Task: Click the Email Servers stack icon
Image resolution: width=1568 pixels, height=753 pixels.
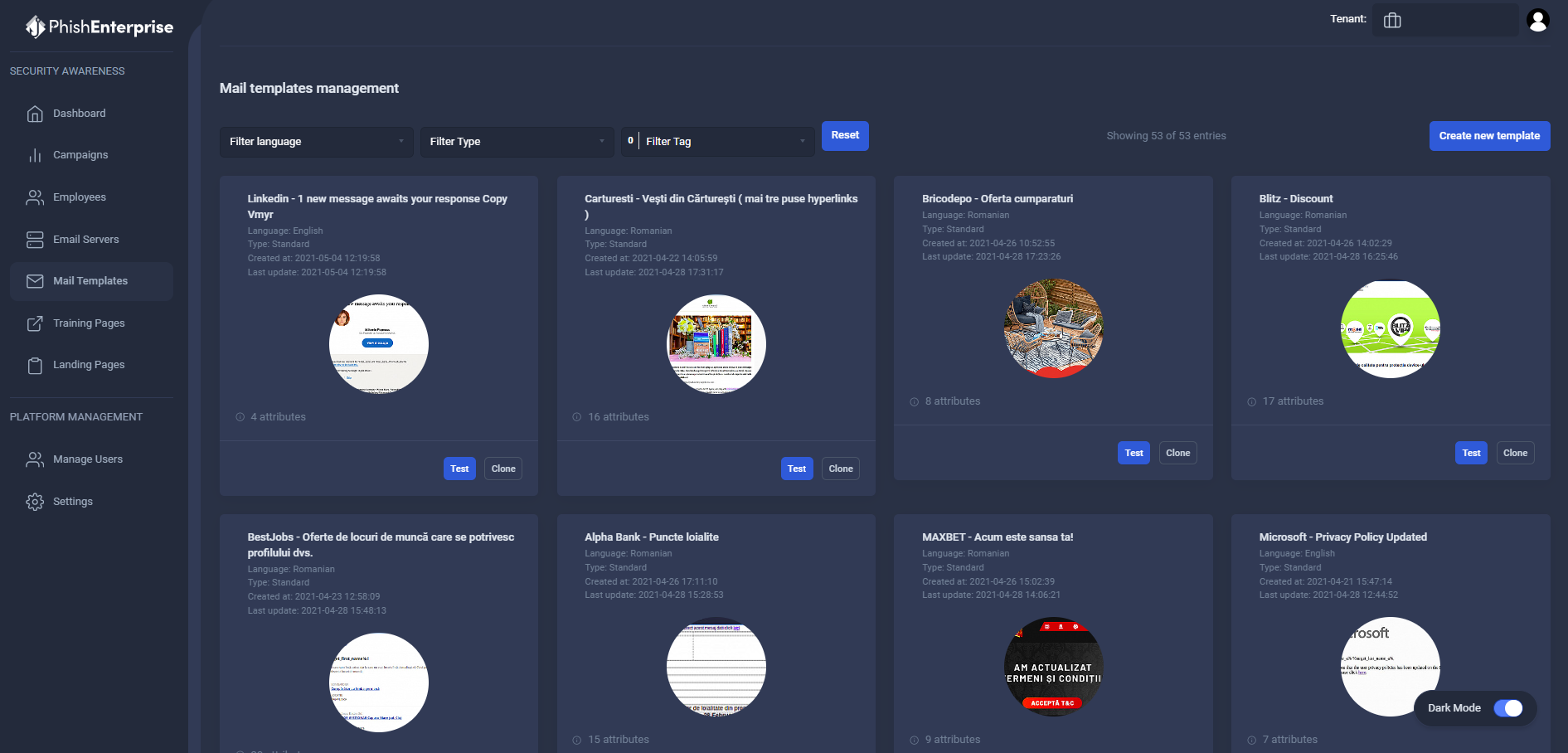Action: click(35, 240)
